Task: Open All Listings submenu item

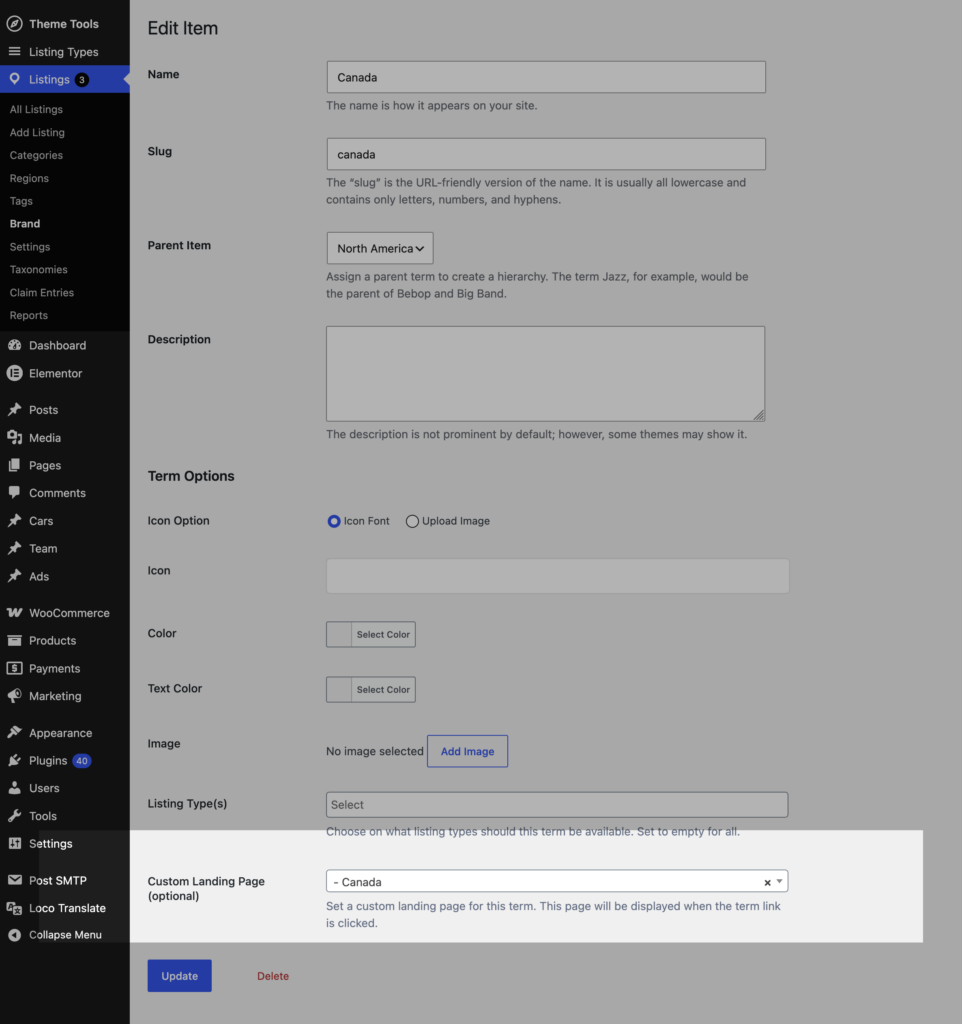Action: click(36, 109)
